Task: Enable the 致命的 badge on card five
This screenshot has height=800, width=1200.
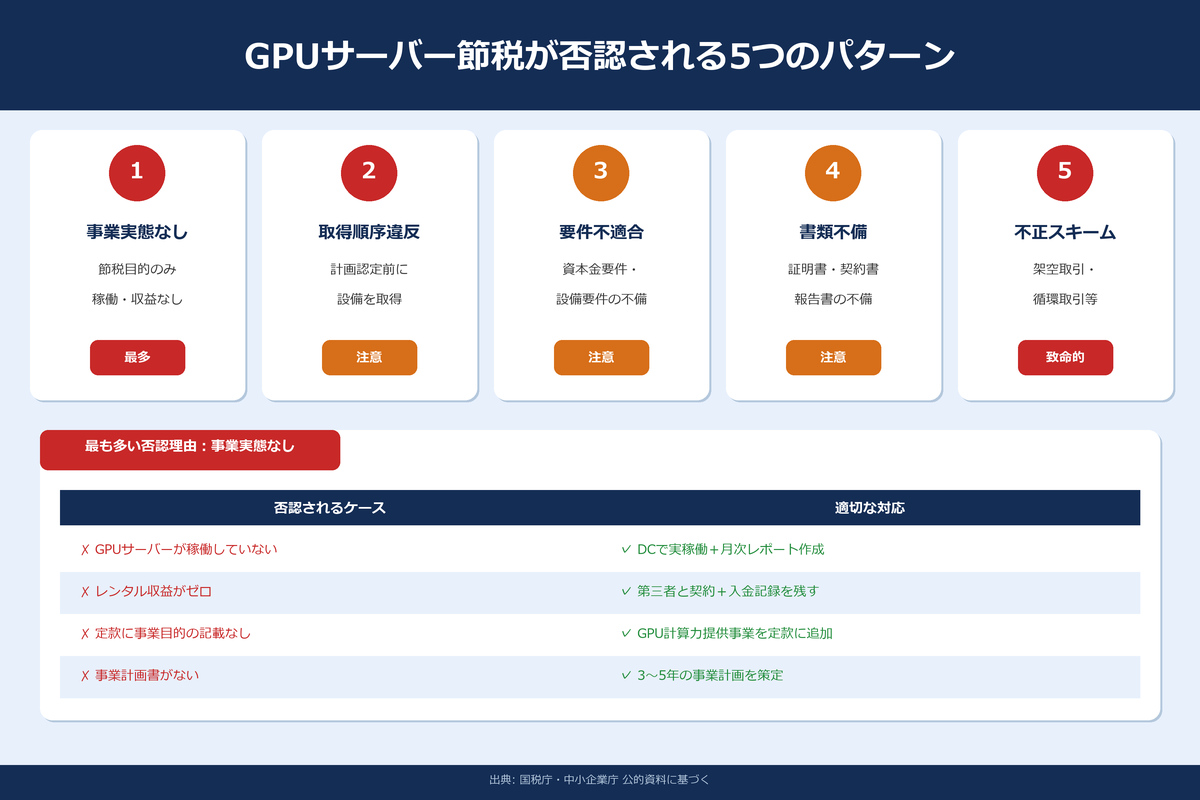Action: coord(1065,357)
